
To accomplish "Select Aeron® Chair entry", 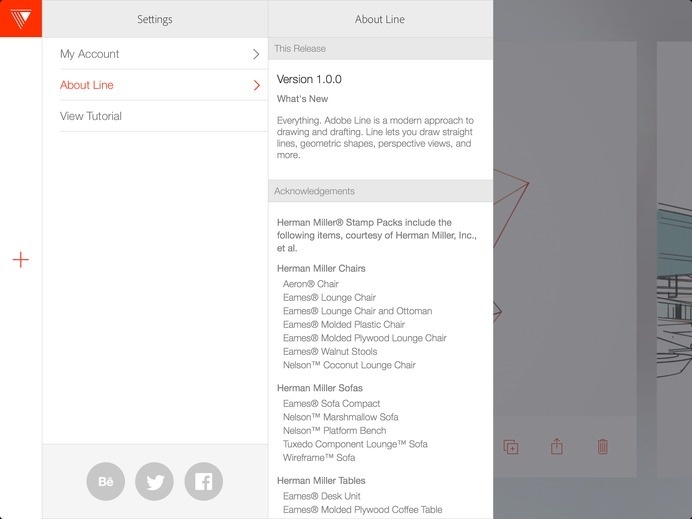I will point(311,284).
